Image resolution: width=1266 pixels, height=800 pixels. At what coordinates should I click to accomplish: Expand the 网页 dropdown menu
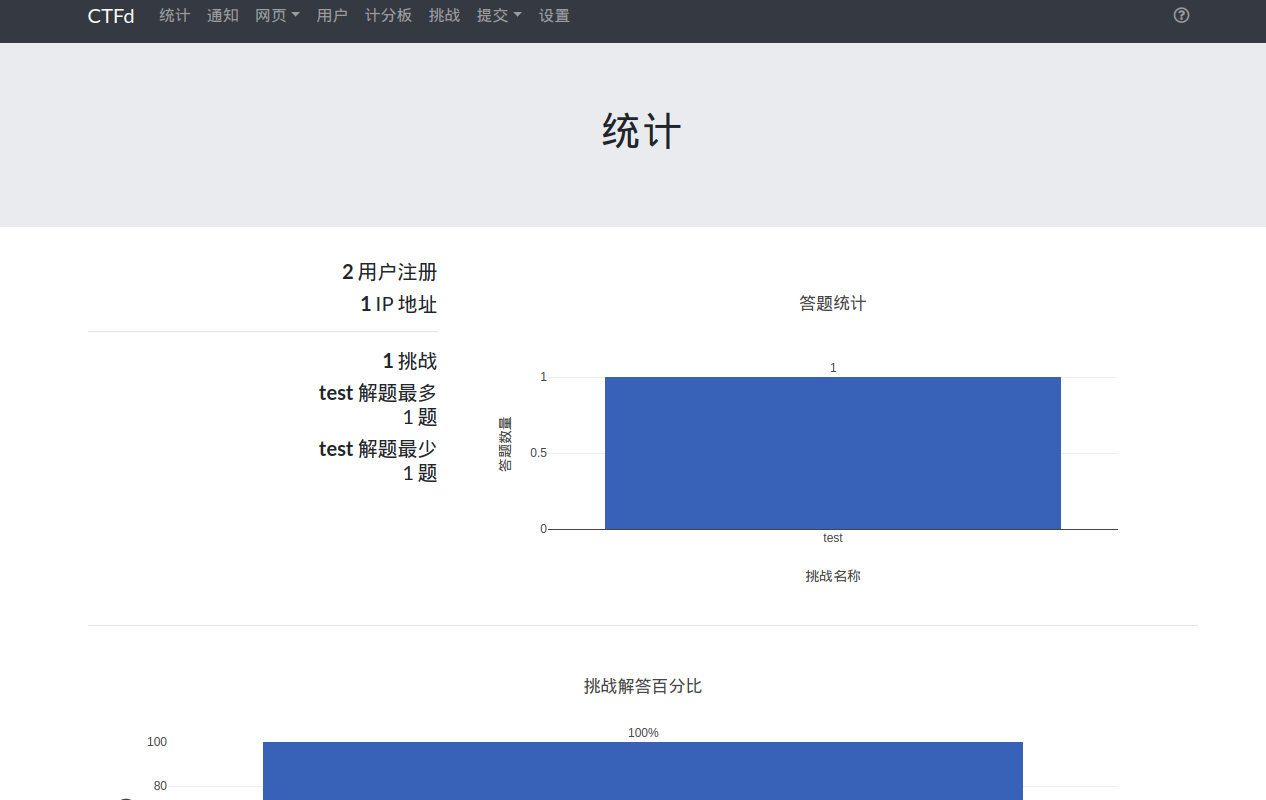coord(277,16)
